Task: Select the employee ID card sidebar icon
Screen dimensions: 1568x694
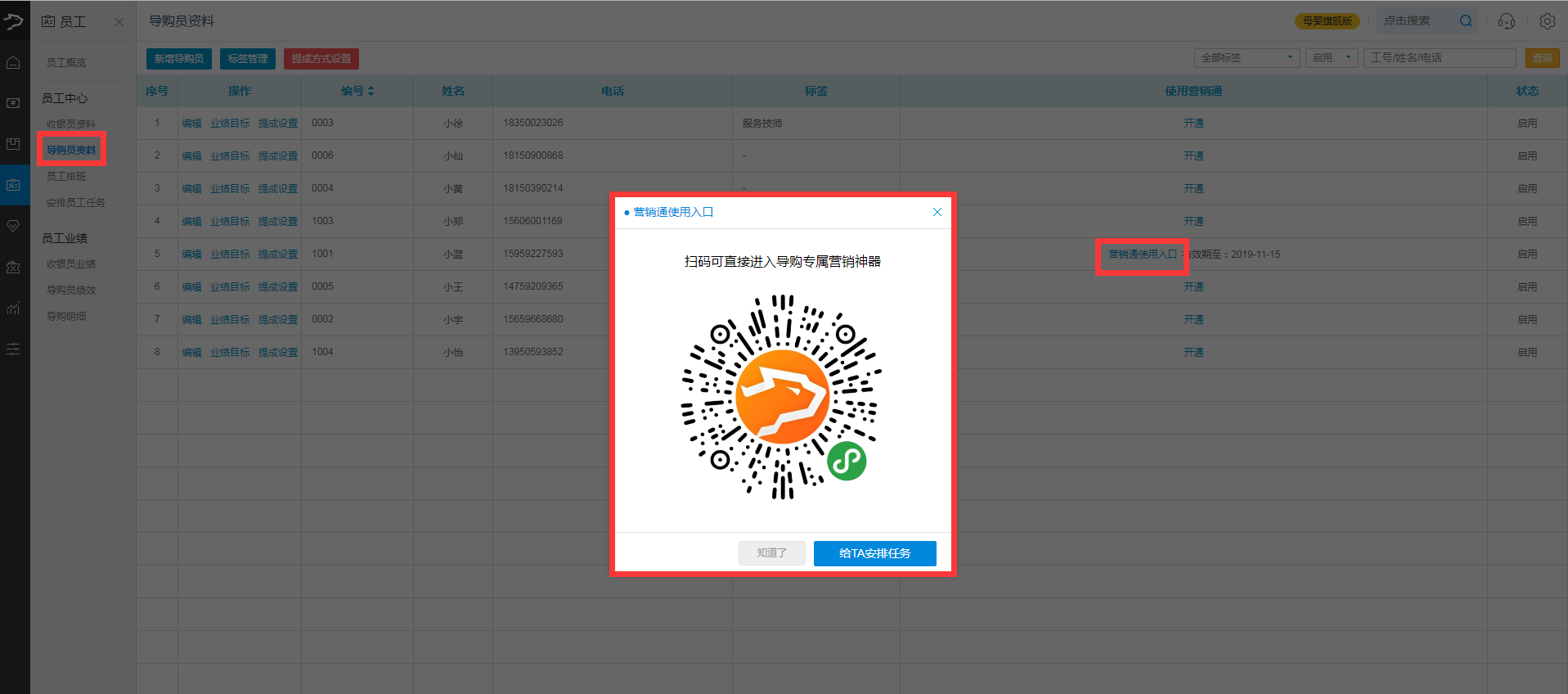Action: coord(14,185)
